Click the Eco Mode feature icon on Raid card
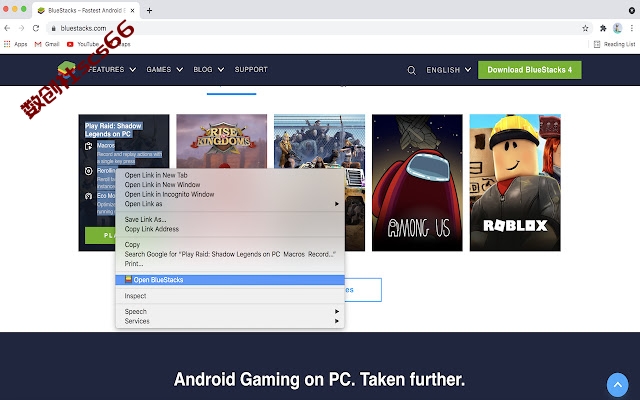Image resolution: width=640 pixels, height=400 pixels. 89,196
